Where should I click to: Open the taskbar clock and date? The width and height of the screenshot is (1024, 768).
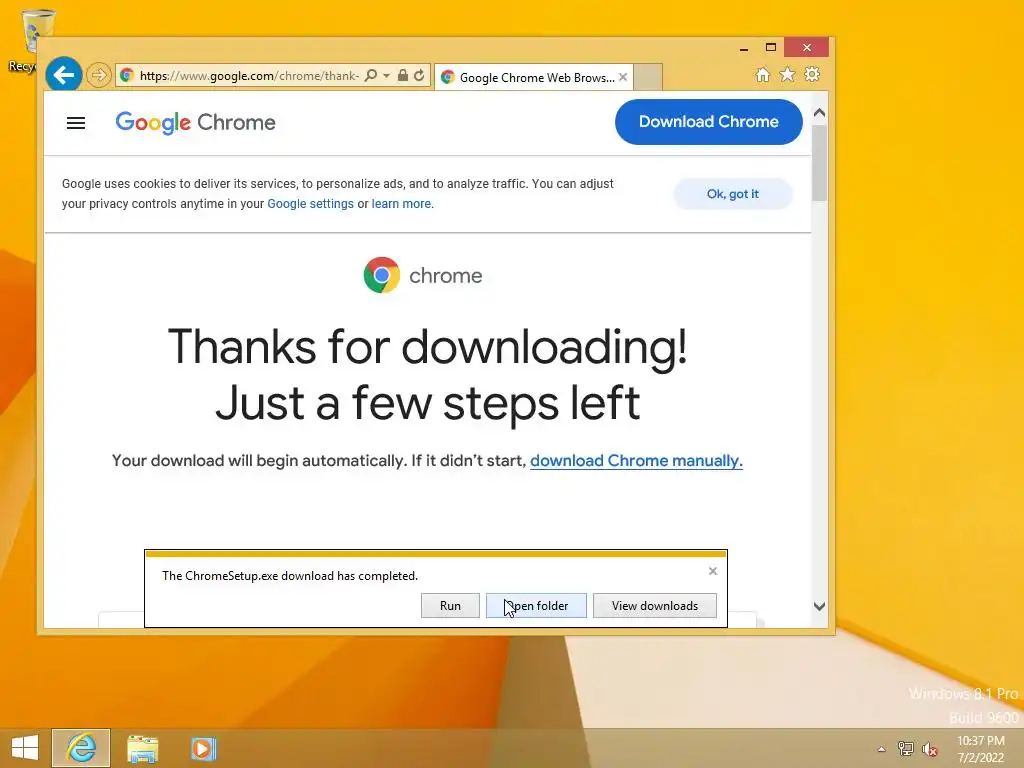coord(981,749)
